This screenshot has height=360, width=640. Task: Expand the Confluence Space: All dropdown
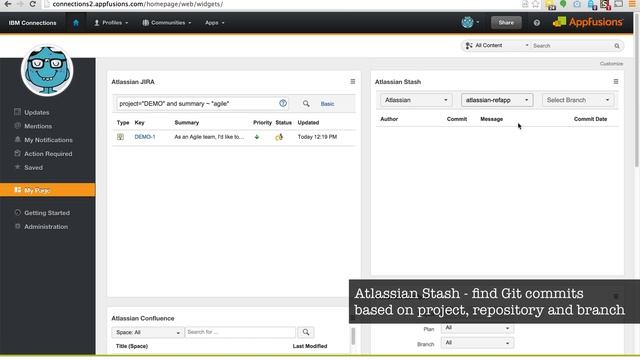147,332
